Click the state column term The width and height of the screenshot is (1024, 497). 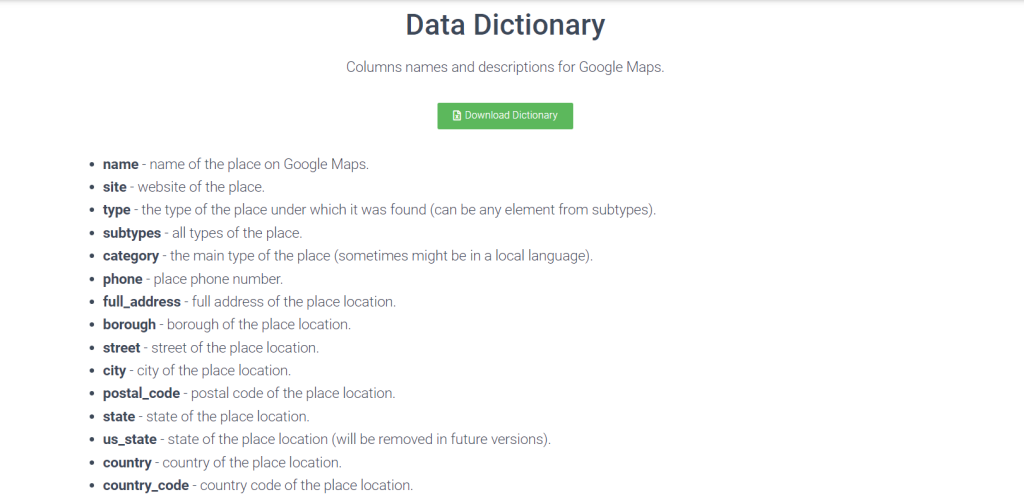[119, 416]
